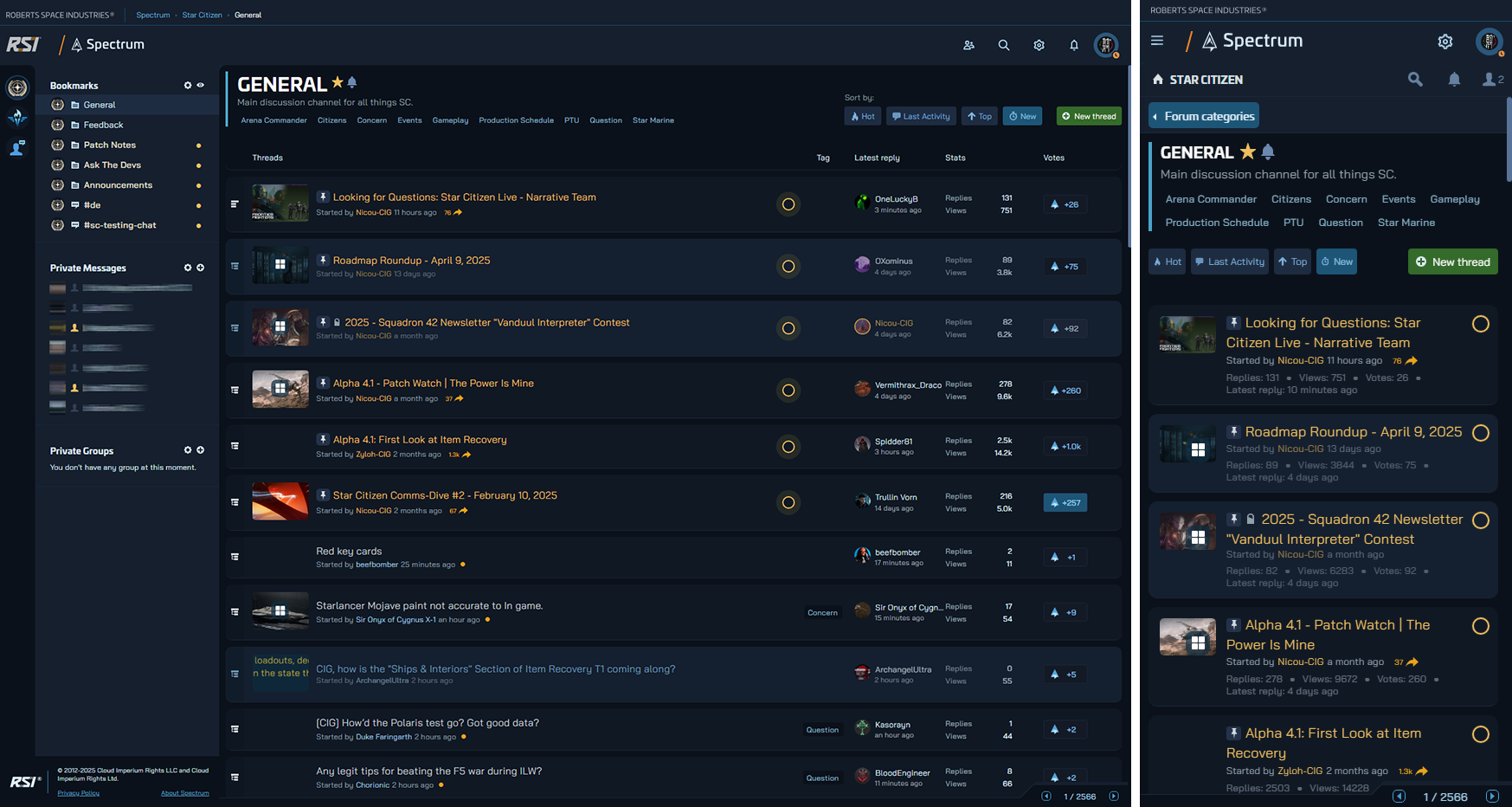Toggle Bookmarks eye visibility icon
Image resolution: width=1512 pixels, height=807 pixels.
click(x=201, y=85)
